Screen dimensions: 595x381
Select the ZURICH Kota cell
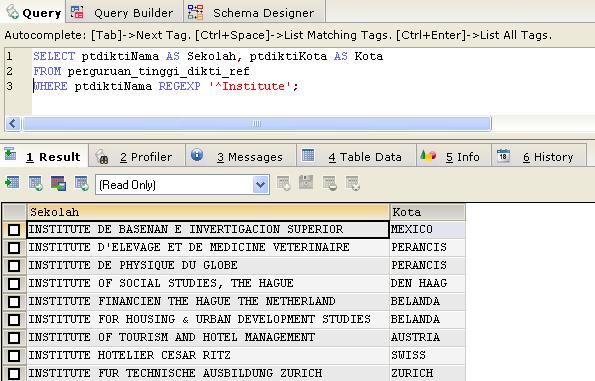click(427, 373)
